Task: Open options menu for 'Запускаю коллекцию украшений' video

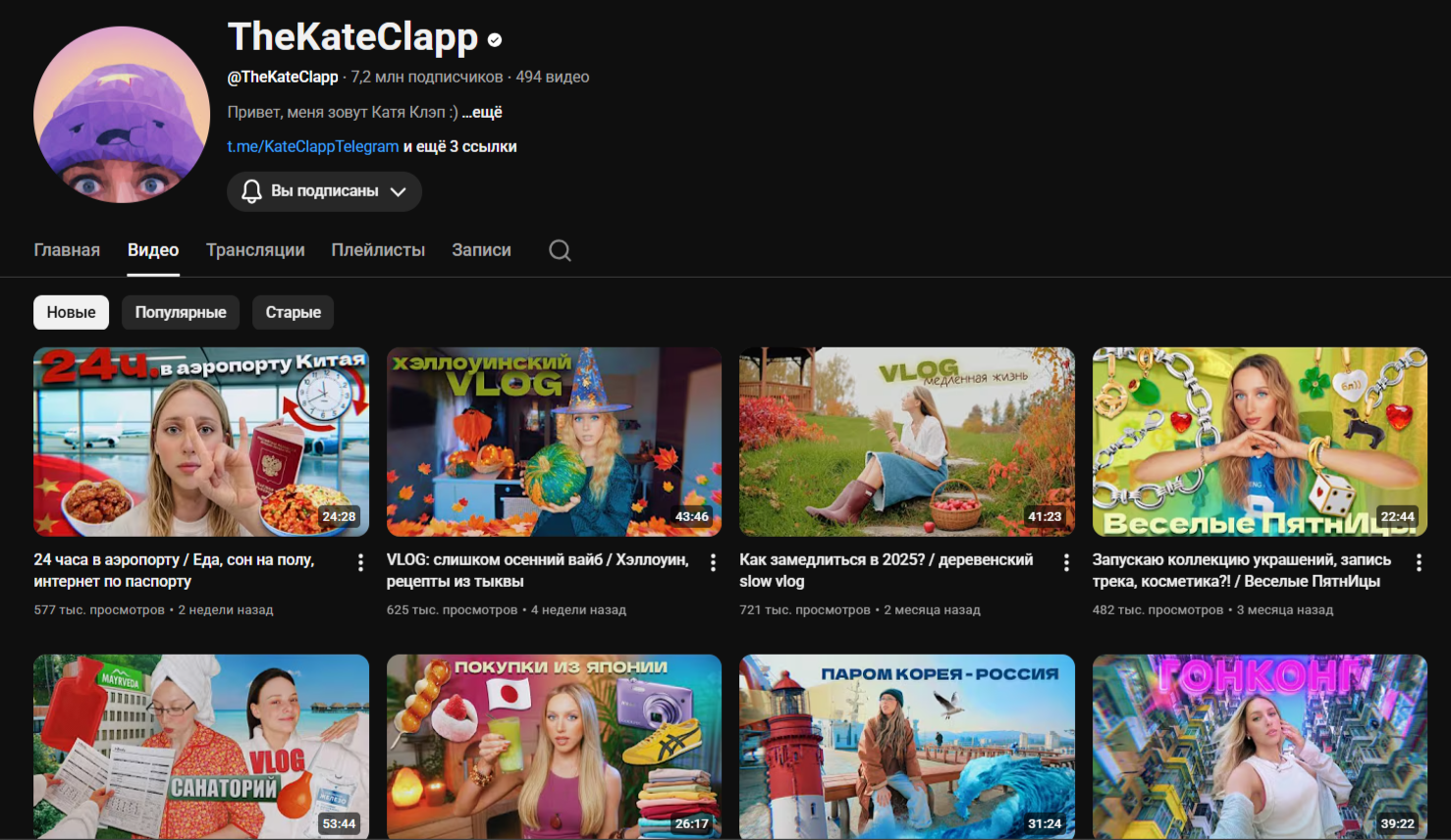Action: click(x=1419, y=562)
